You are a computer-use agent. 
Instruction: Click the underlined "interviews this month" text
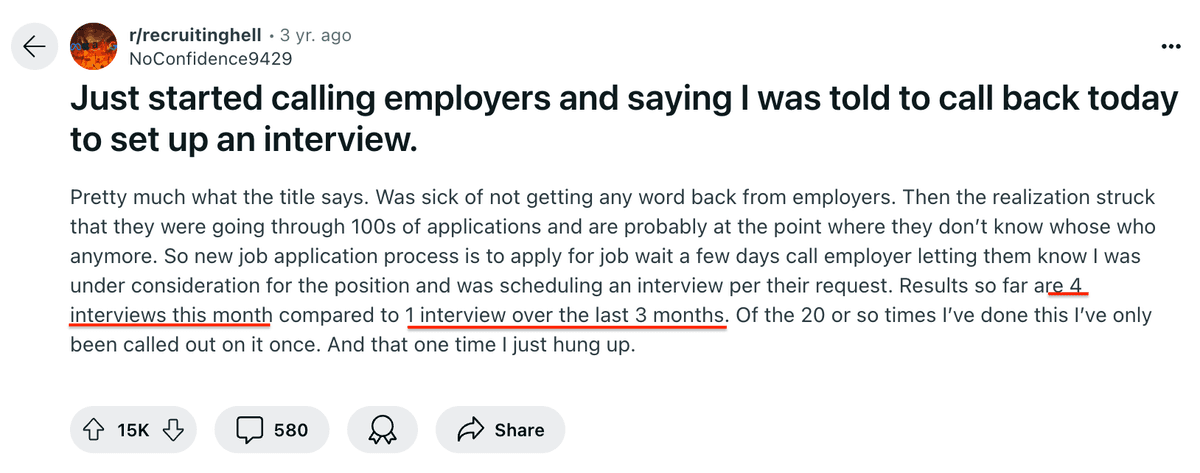pos(170,316)
